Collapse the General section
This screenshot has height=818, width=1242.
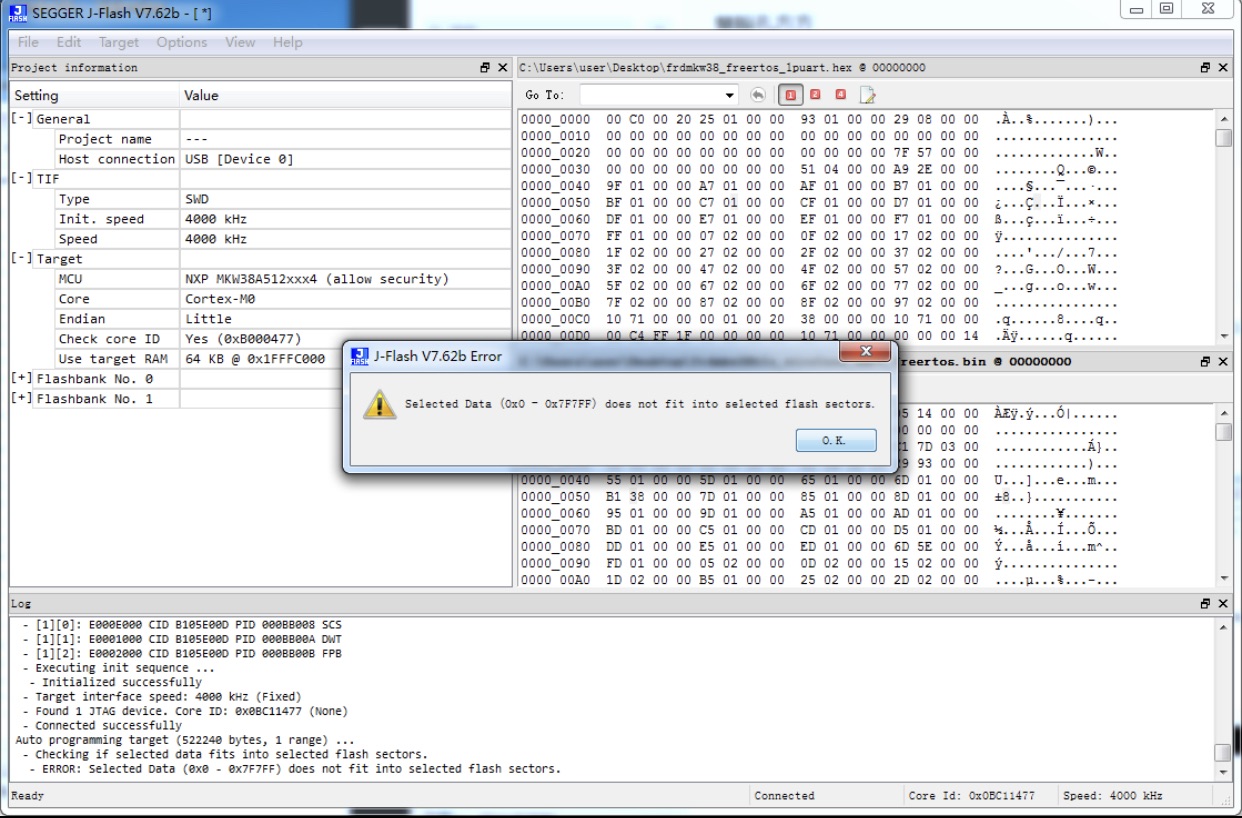(x=21, y=119)
